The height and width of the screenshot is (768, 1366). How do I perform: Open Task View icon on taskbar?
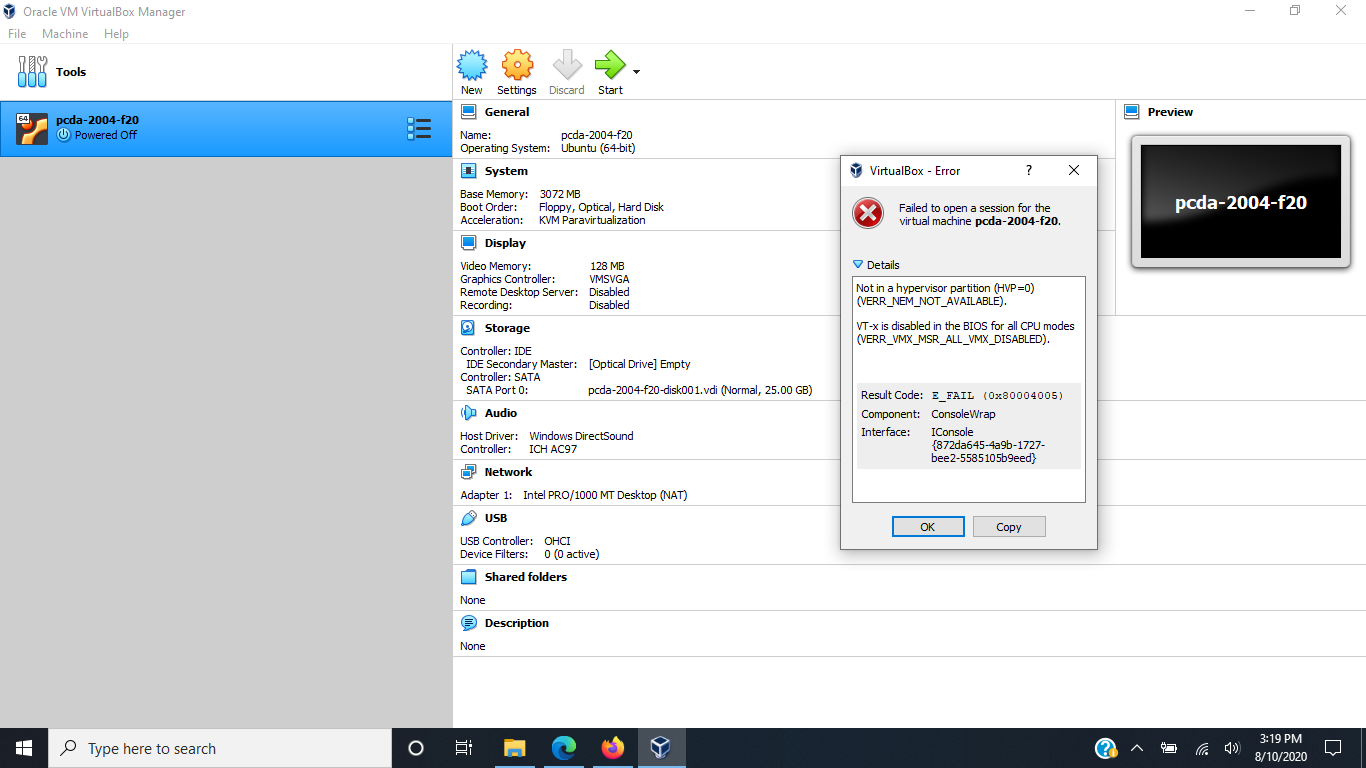tap(464, 748)
